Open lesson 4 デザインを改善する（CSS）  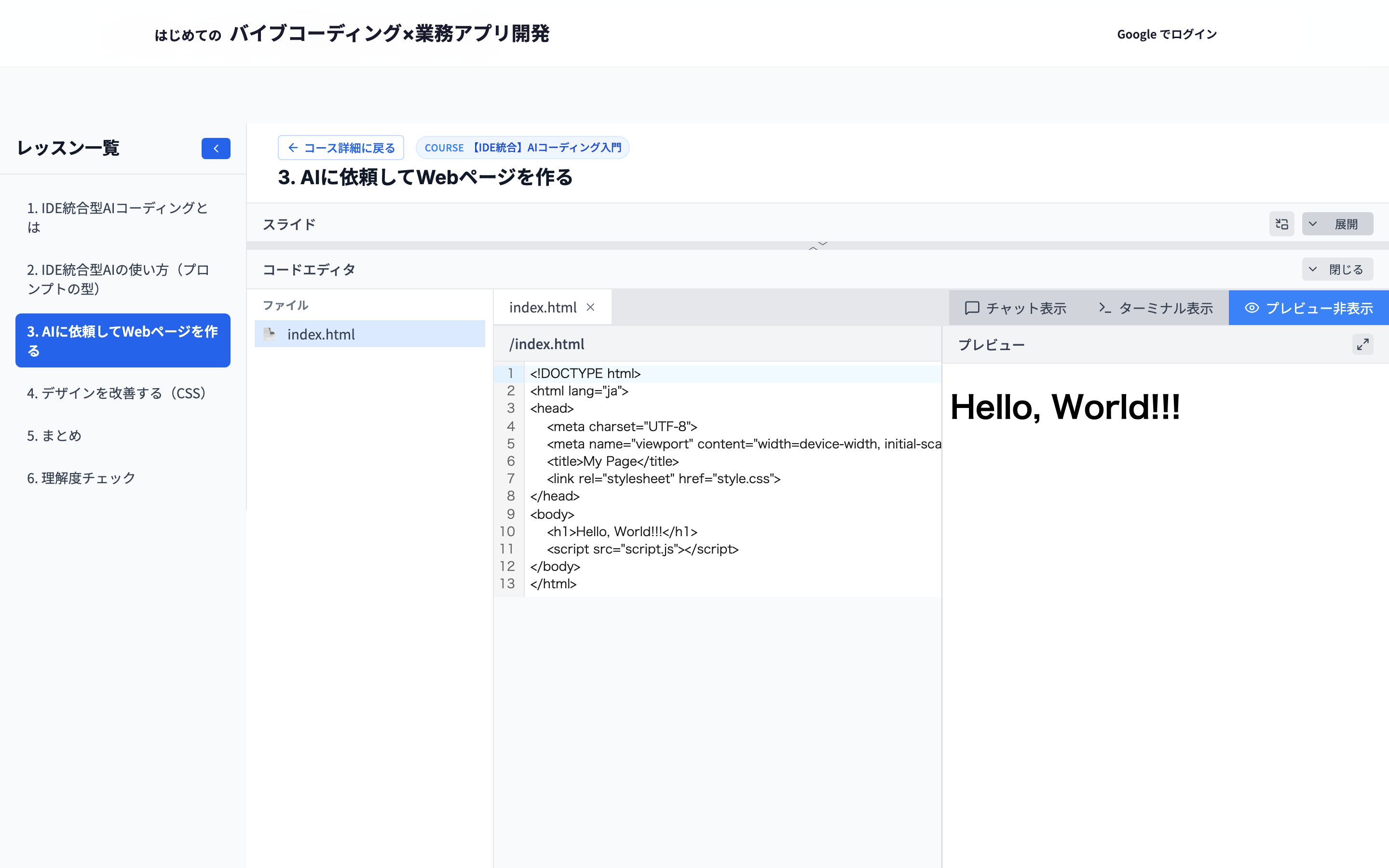click(123, 393)
